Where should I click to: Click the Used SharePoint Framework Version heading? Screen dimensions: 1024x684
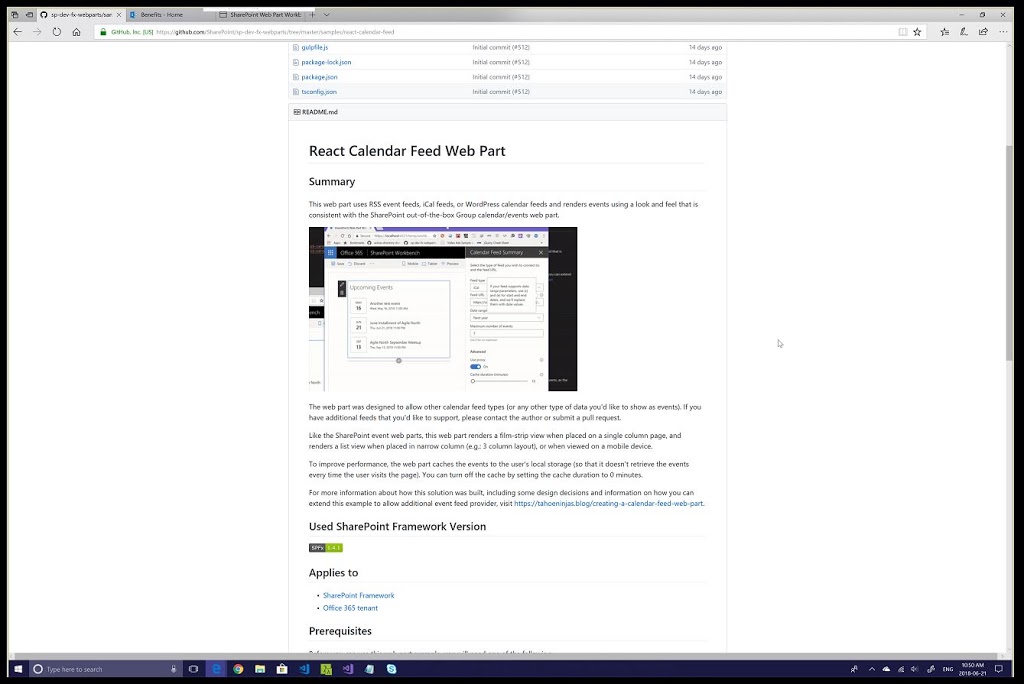tap(397, 527)
